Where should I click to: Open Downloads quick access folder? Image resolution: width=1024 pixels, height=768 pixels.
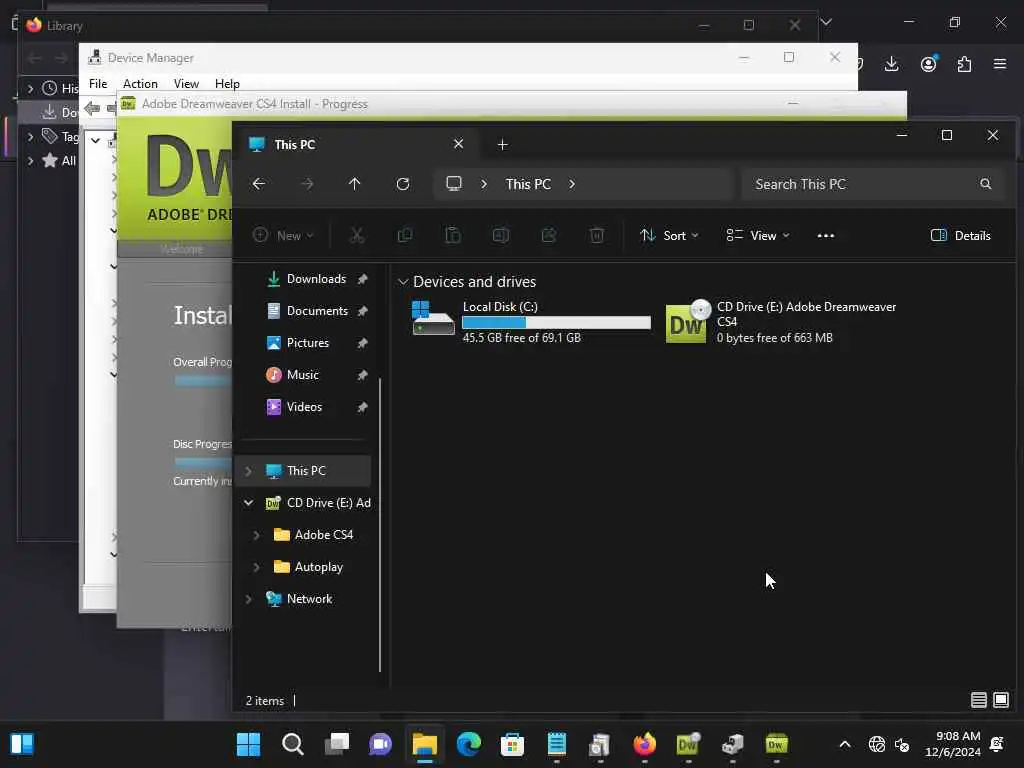pyautogui.click(x=316, y=279)
